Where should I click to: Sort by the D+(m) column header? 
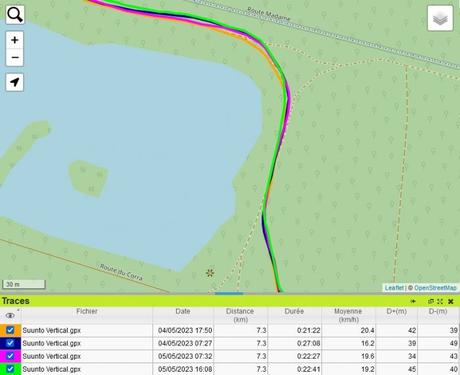[x=396, y=315]
